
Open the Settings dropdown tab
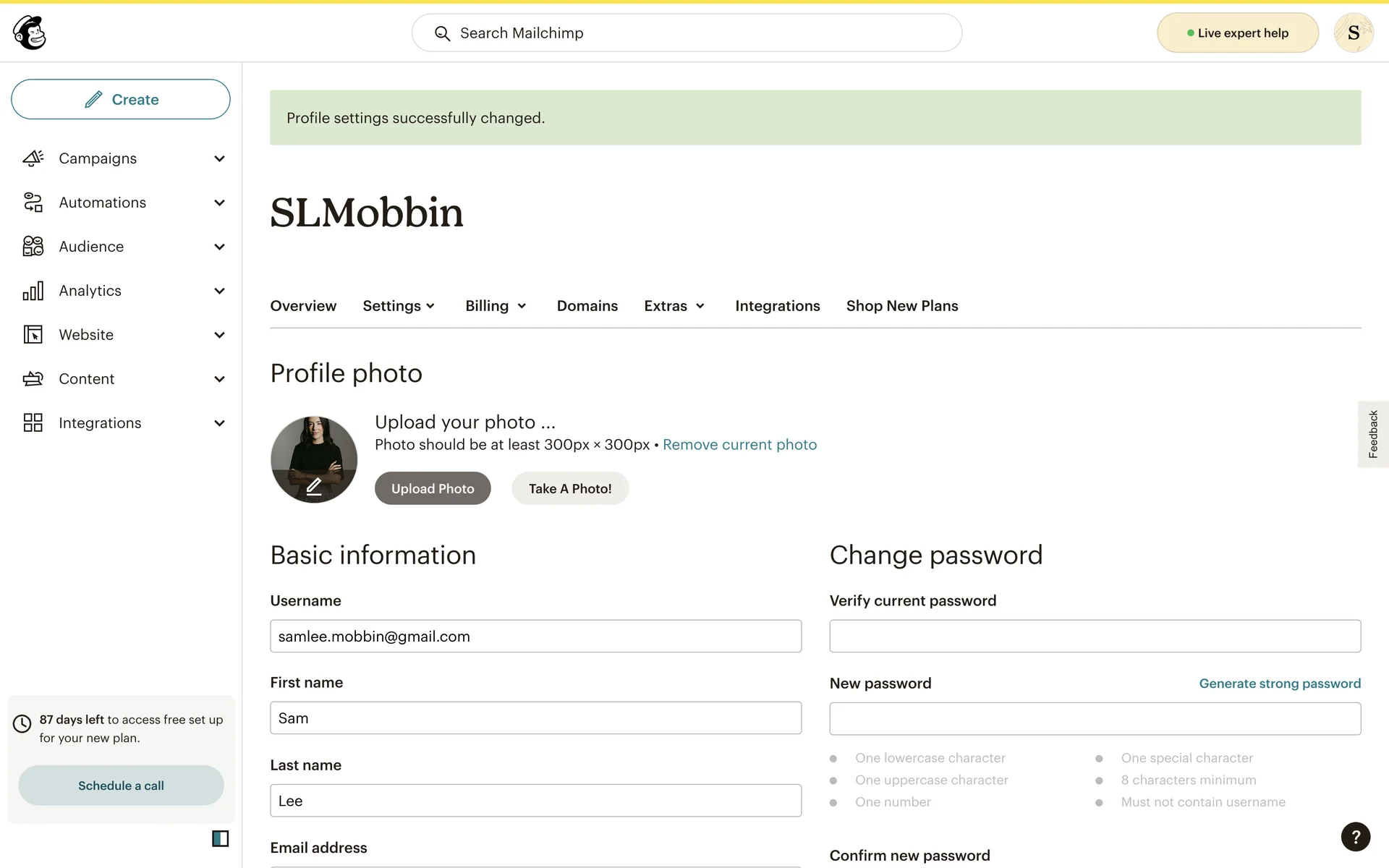click(399, 306)
